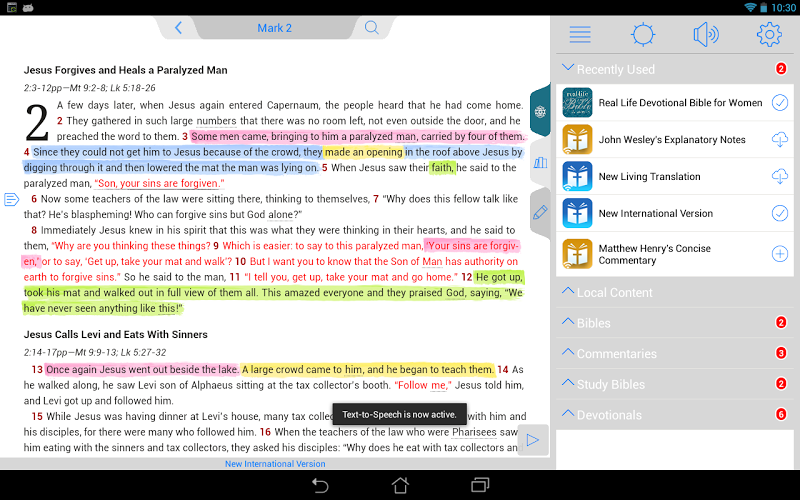Expand the Local Content section

674,292
